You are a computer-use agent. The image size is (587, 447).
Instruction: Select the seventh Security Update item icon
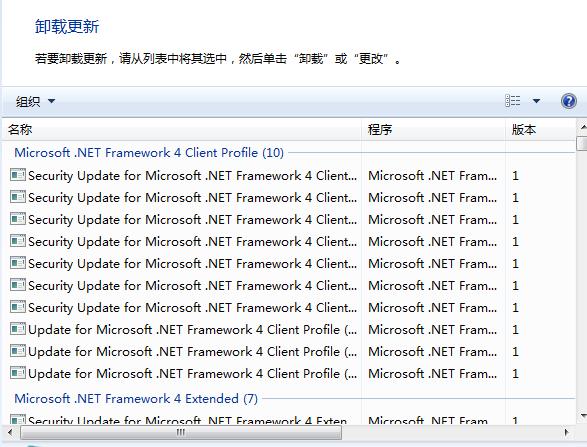tap(18, 307)
